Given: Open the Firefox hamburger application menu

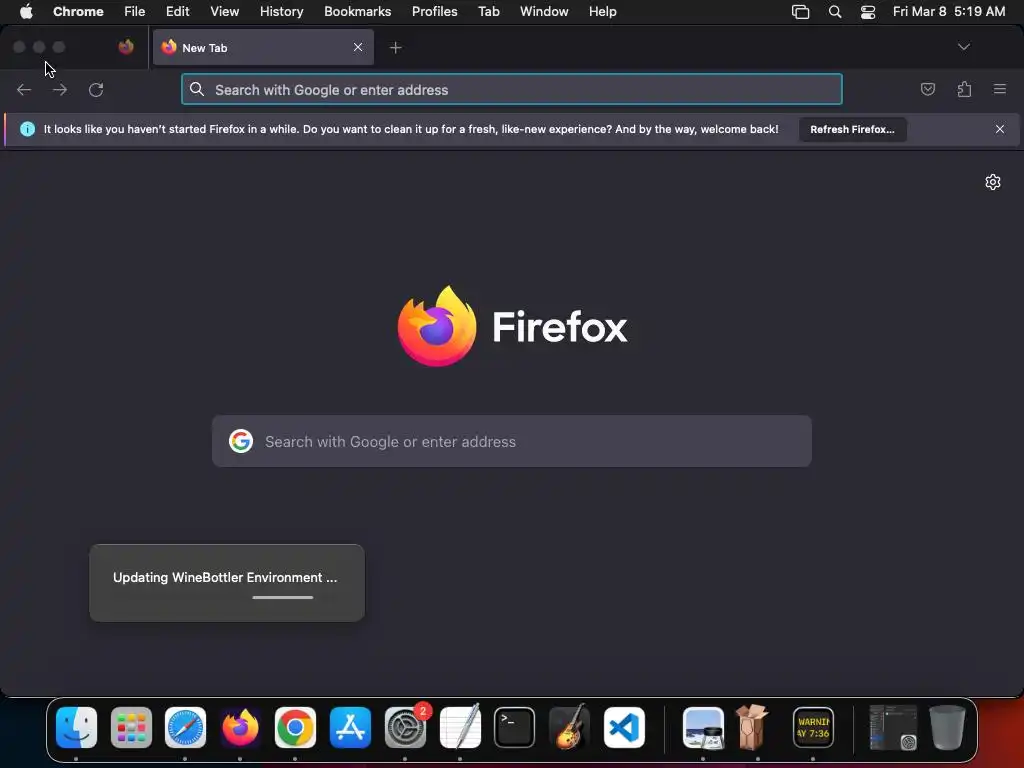Looking at the screenshot, I should [x=1000, y=89].
